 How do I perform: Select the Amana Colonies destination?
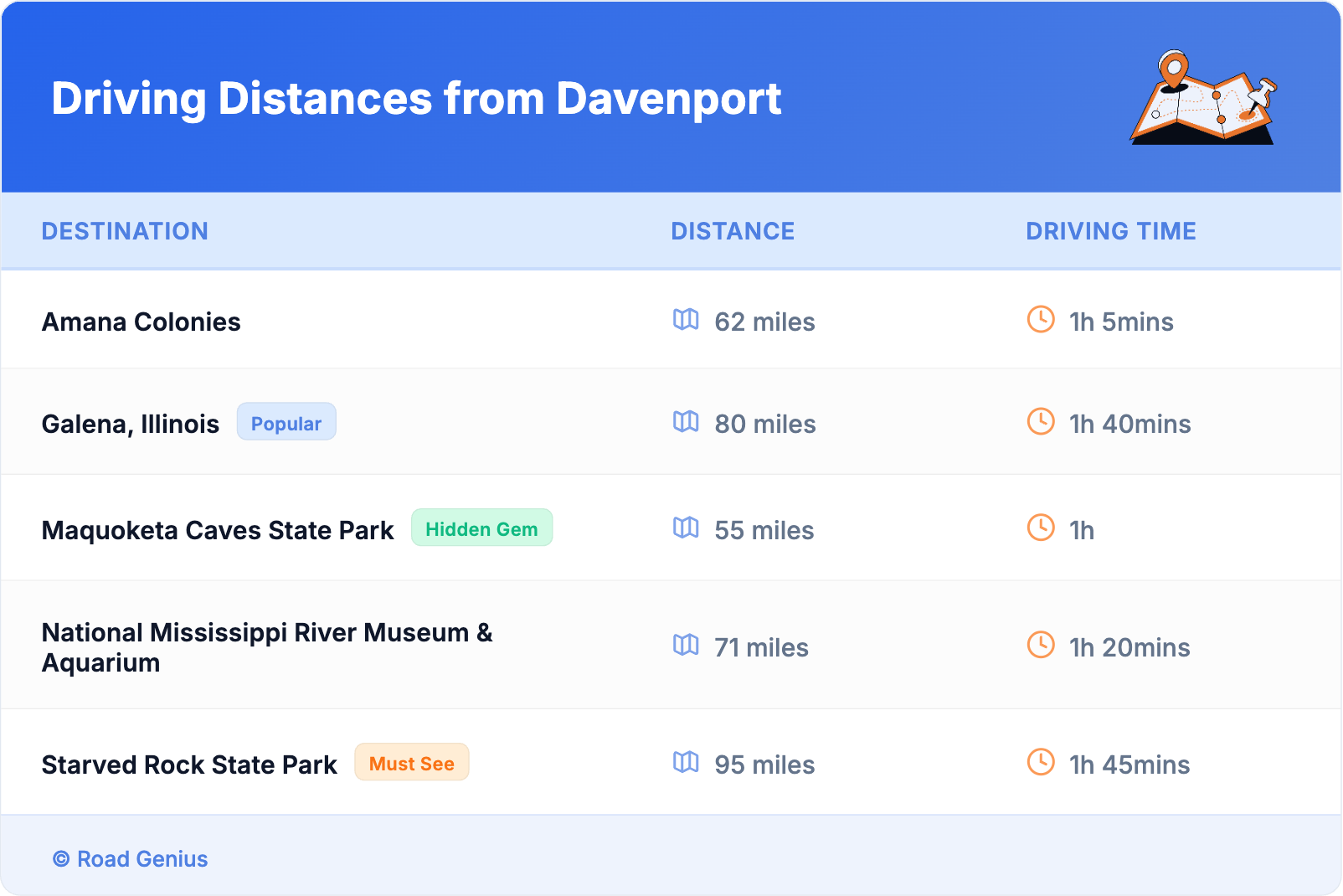pos(142,322)
